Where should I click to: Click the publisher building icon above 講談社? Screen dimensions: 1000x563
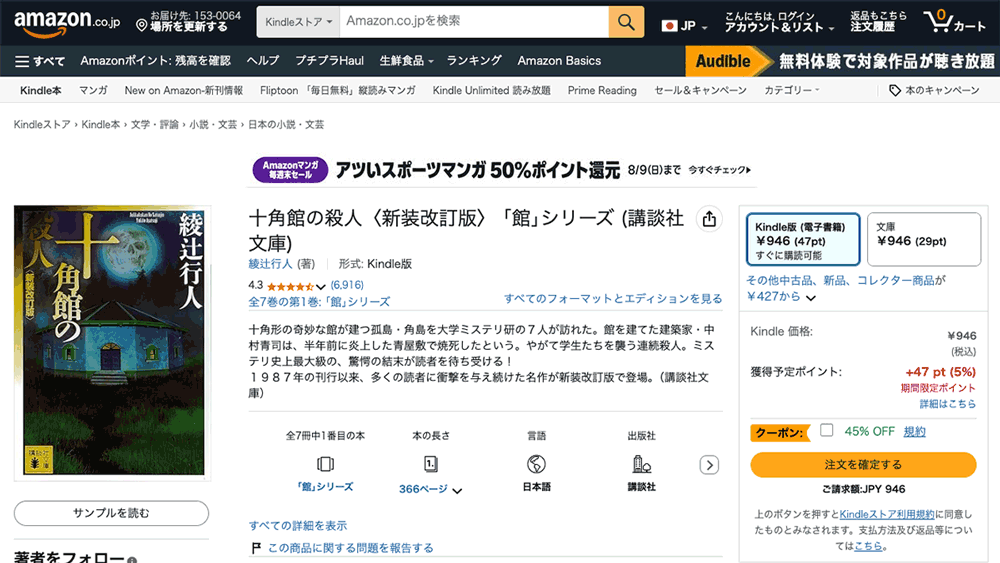[642, 464]
